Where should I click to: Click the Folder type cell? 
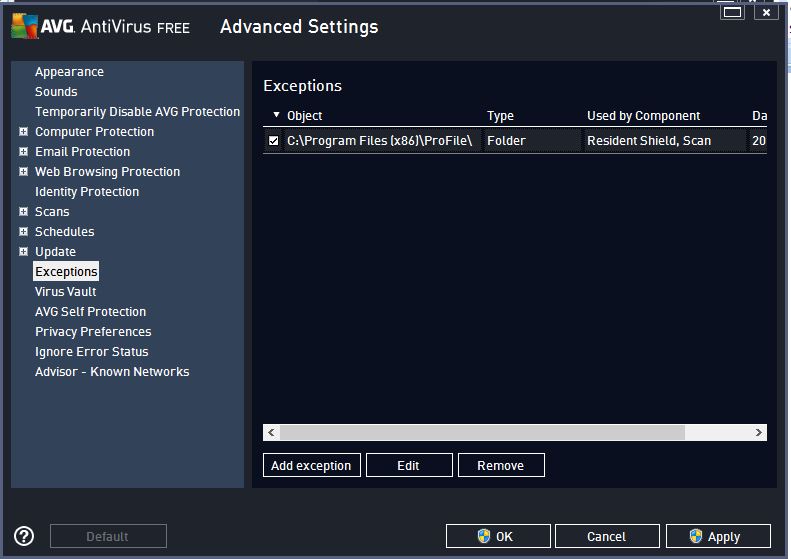click(506, 141)
